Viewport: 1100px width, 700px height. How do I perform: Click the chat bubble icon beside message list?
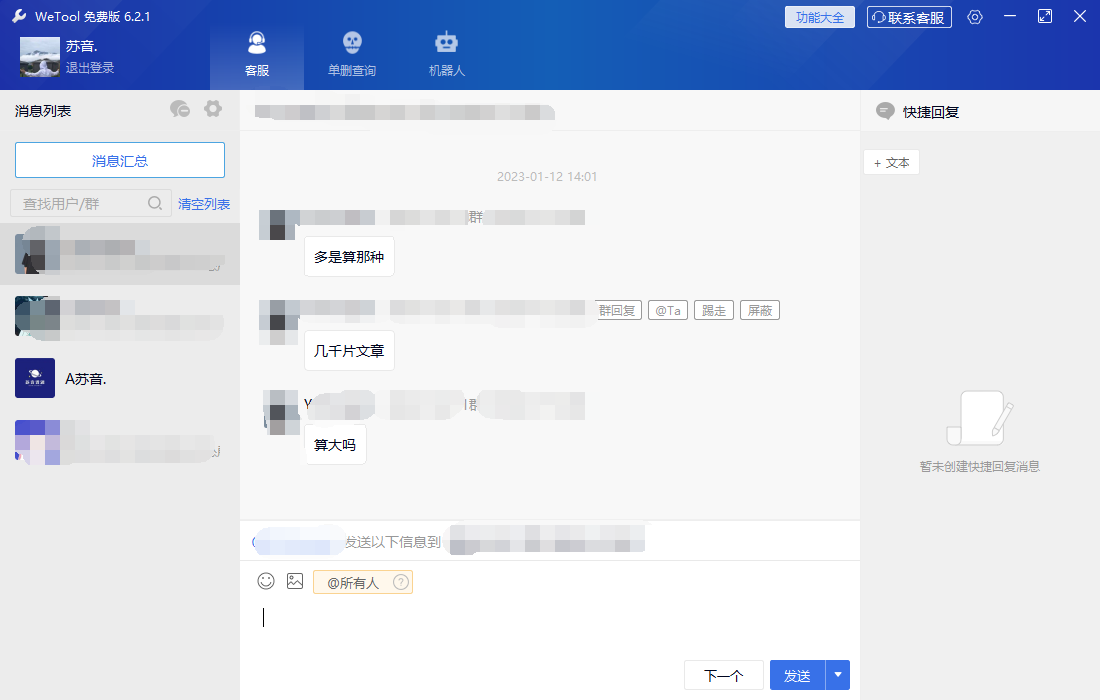180,109
